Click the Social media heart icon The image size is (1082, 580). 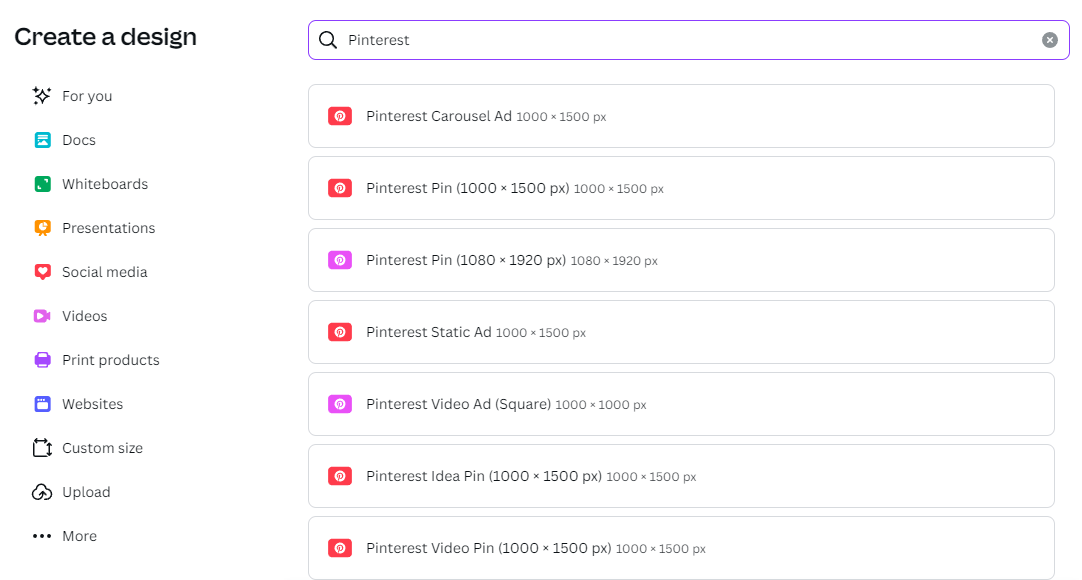click(43, 272)
